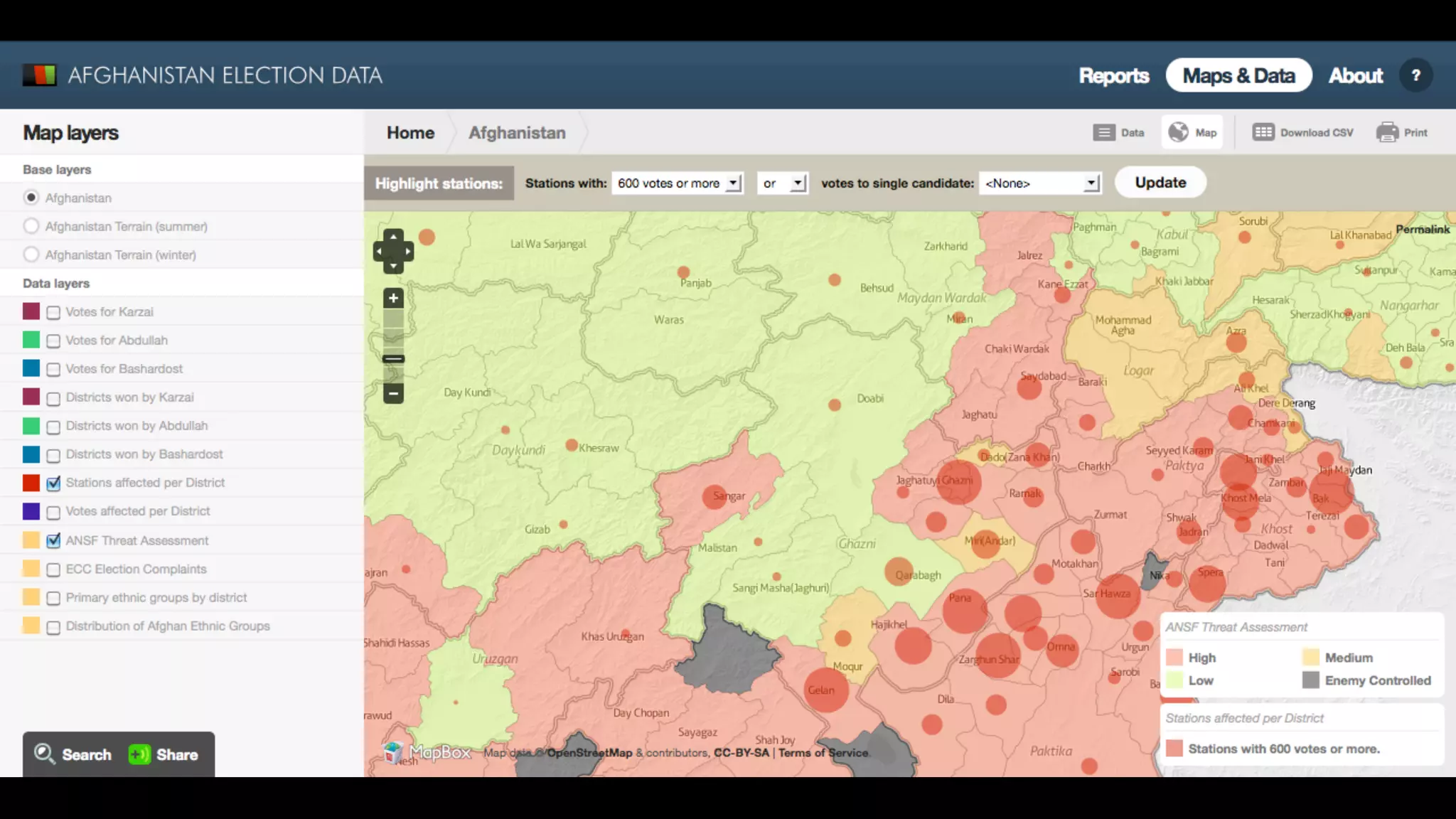Expand the single candidate None dropdown

click(x=1040, y=183)
